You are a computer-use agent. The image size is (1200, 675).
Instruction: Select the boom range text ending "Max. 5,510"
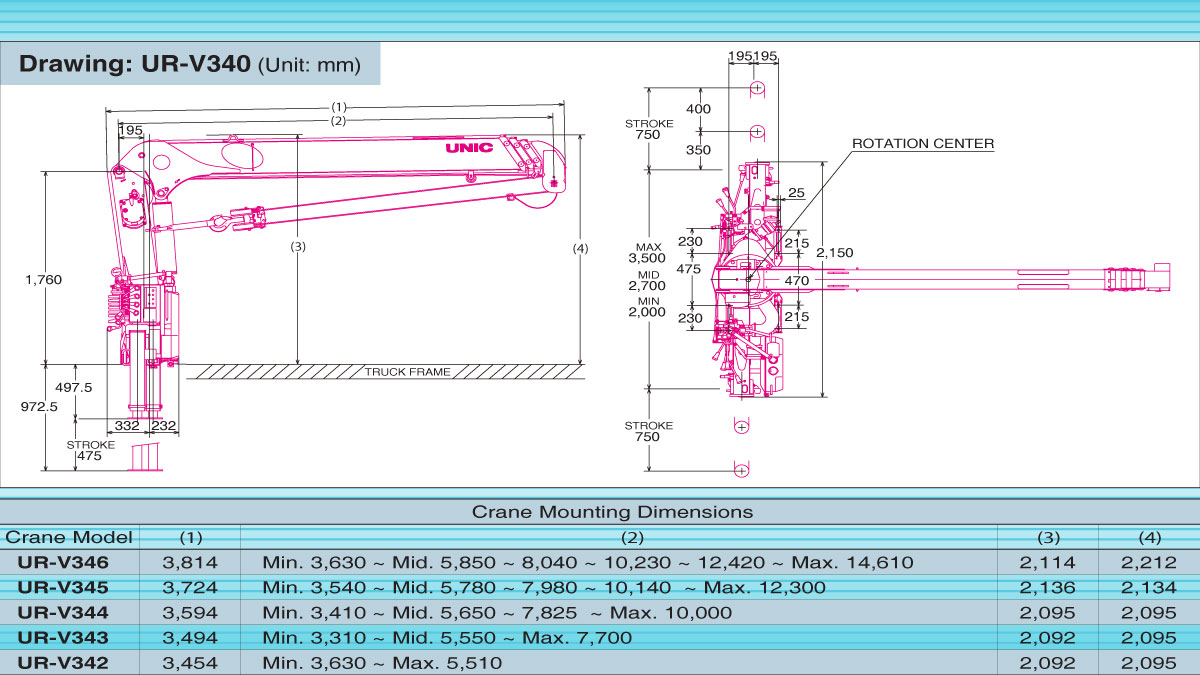382,663
